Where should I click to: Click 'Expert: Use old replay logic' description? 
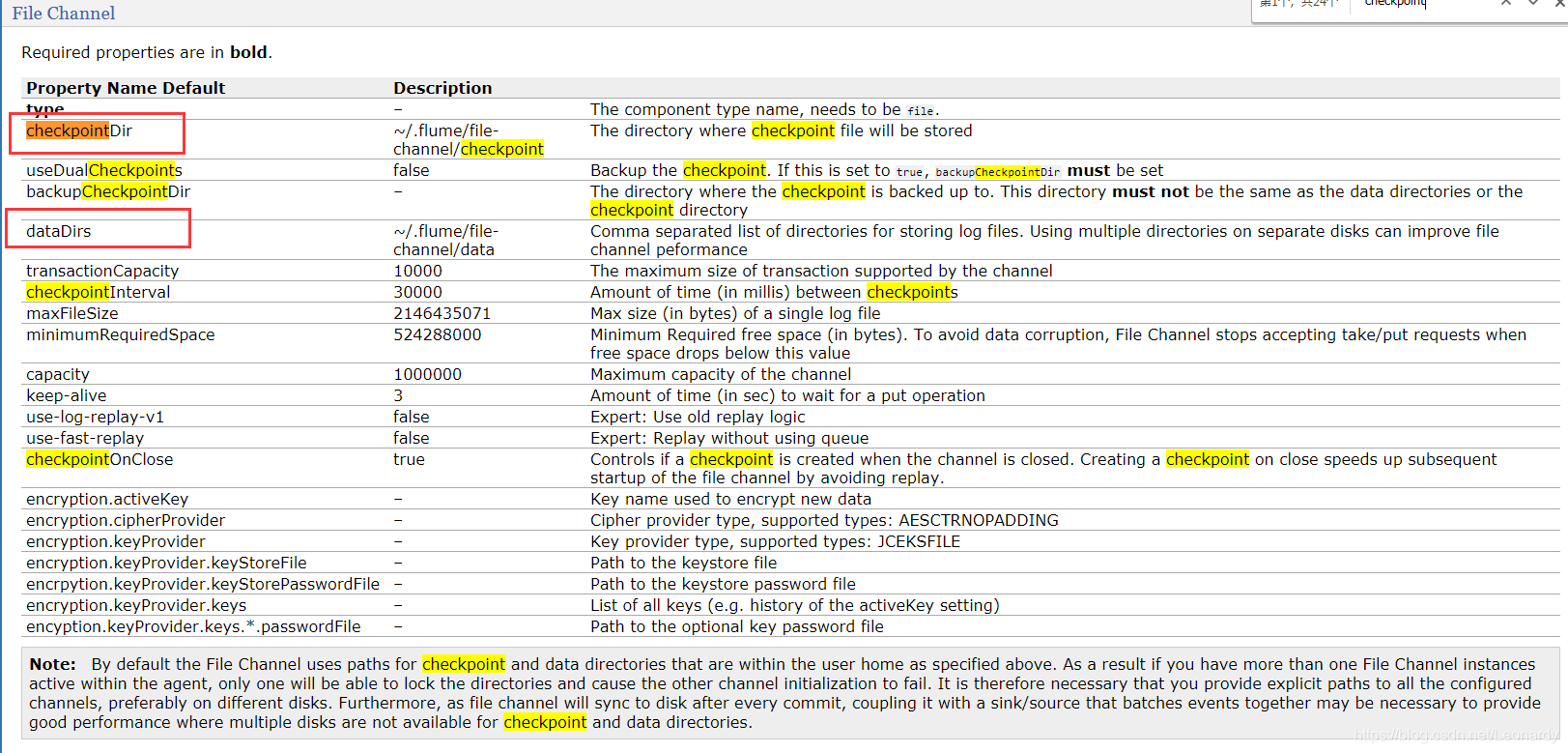[698, 417]
